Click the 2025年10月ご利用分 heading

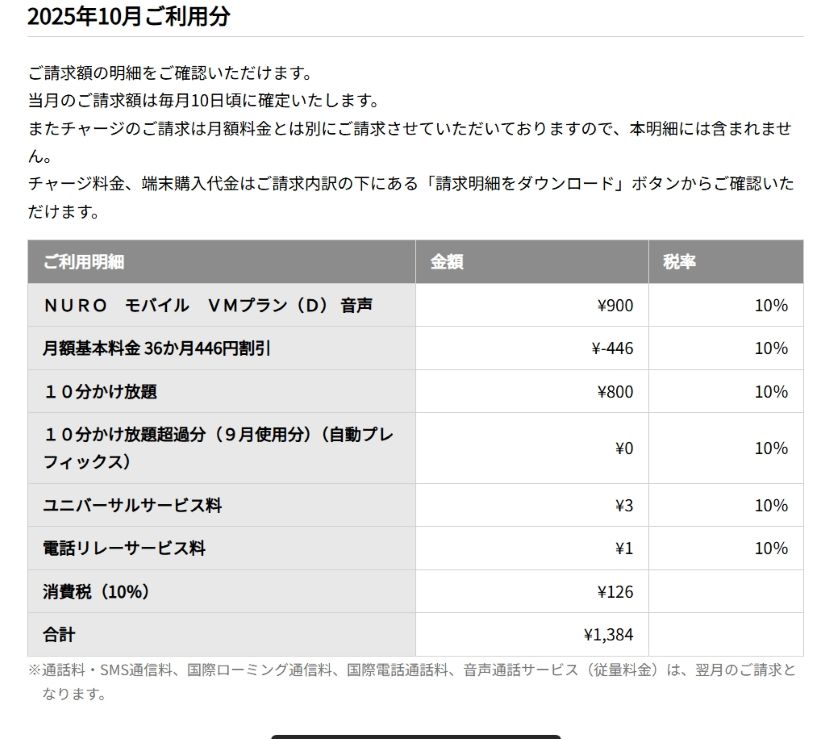(x=129, y=16)
